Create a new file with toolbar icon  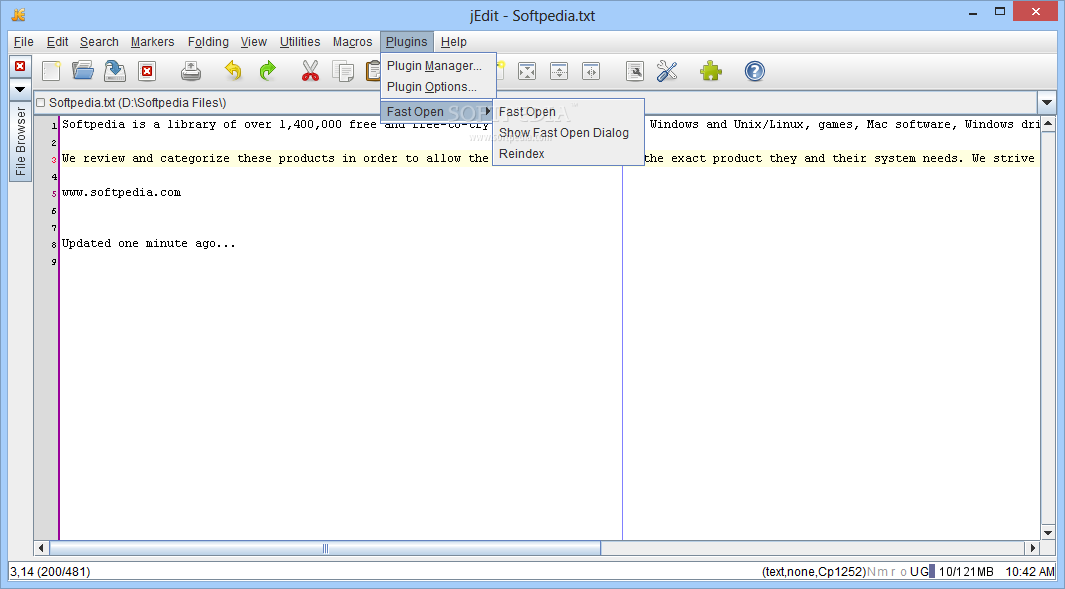tap(51, 71)
